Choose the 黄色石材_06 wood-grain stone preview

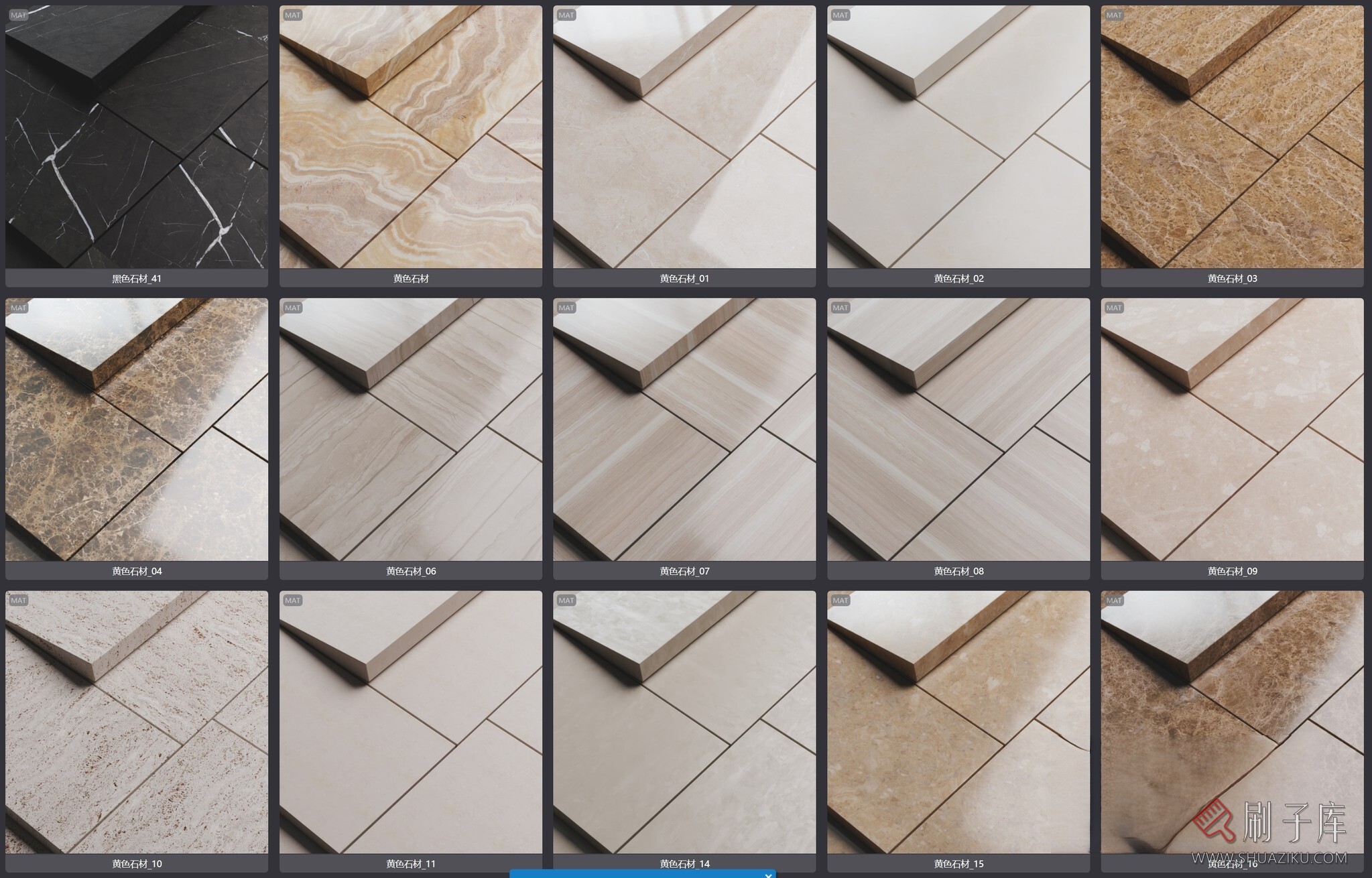410,430
